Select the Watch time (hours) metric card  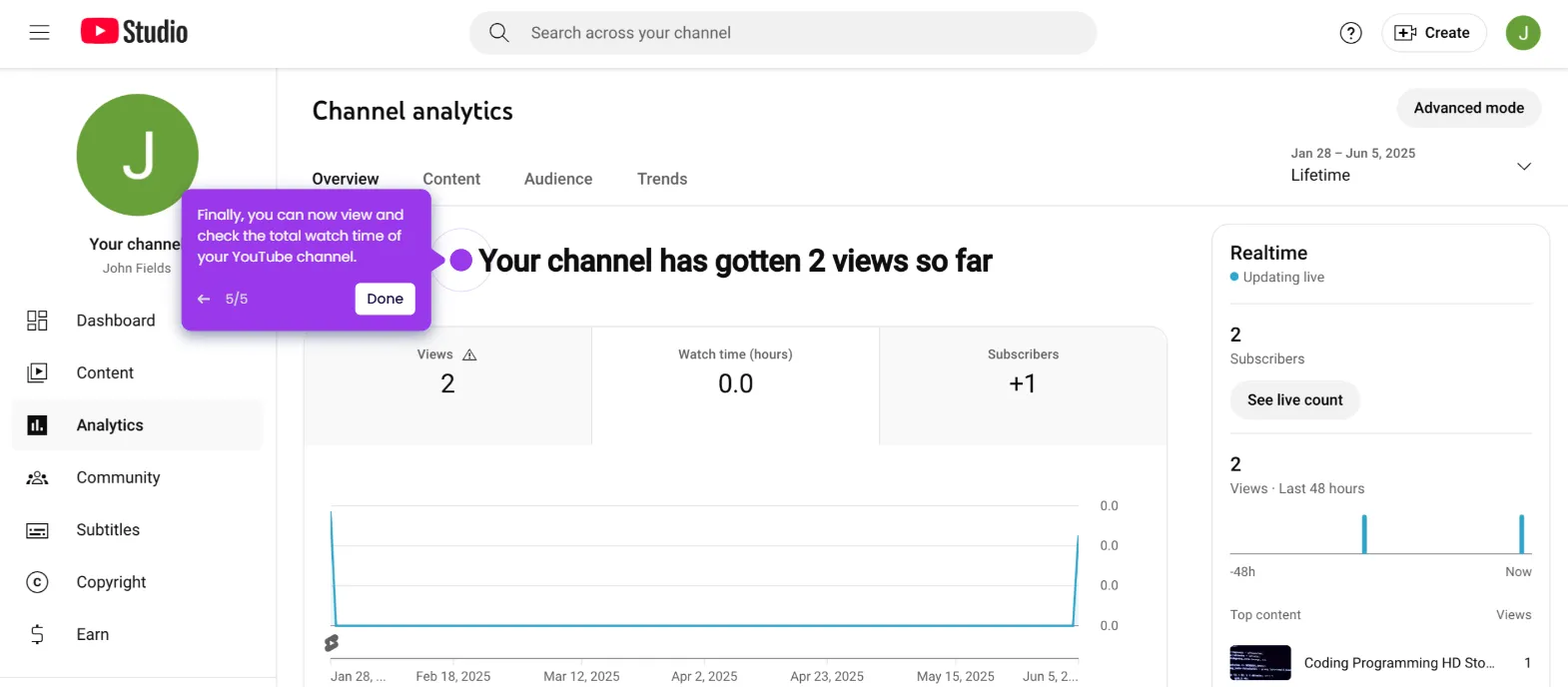[735, 384]
